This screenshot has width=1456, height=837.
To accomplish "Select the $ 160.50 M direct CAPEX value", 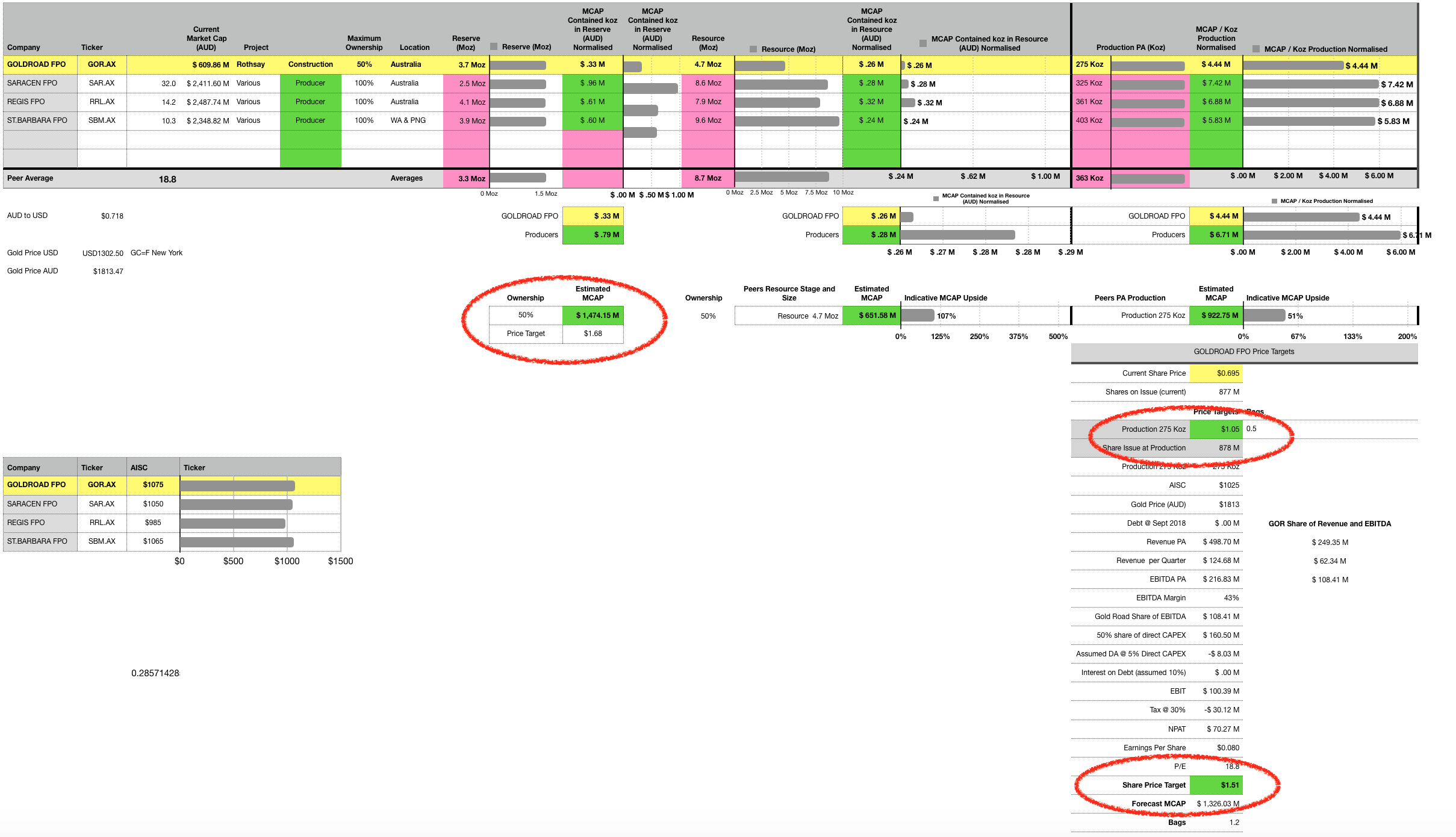I will pyautogui.click(x=1221, y=635).
